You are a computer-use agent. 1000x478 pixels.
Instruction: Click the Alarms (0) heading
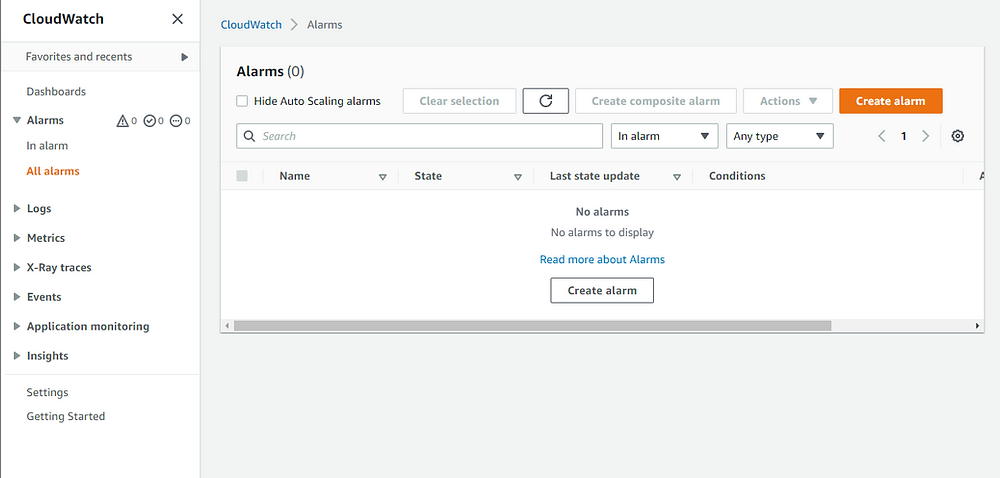point(270,71)
